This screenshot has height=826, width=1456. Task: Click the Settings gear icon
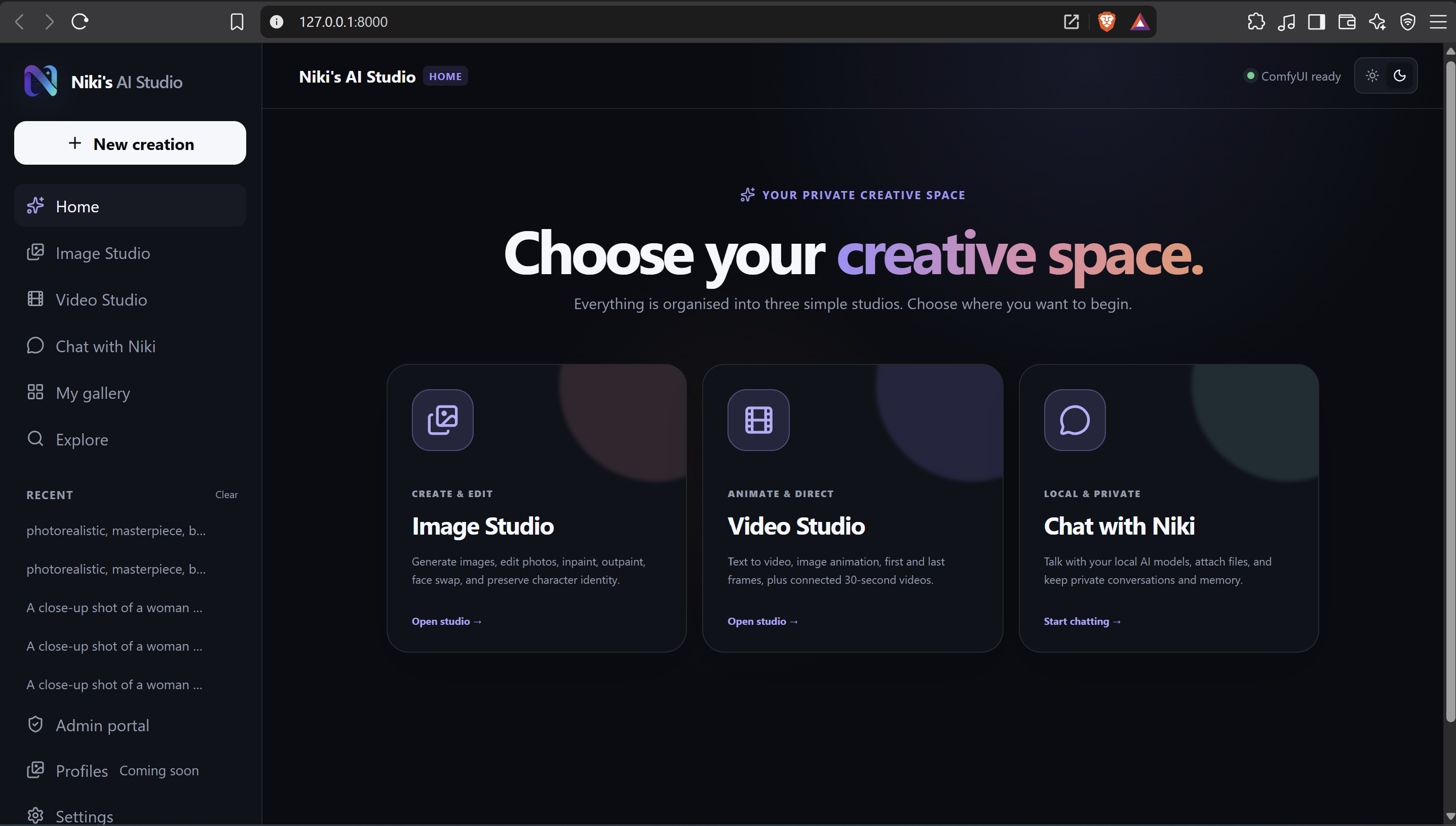click(x=35, y=815)
